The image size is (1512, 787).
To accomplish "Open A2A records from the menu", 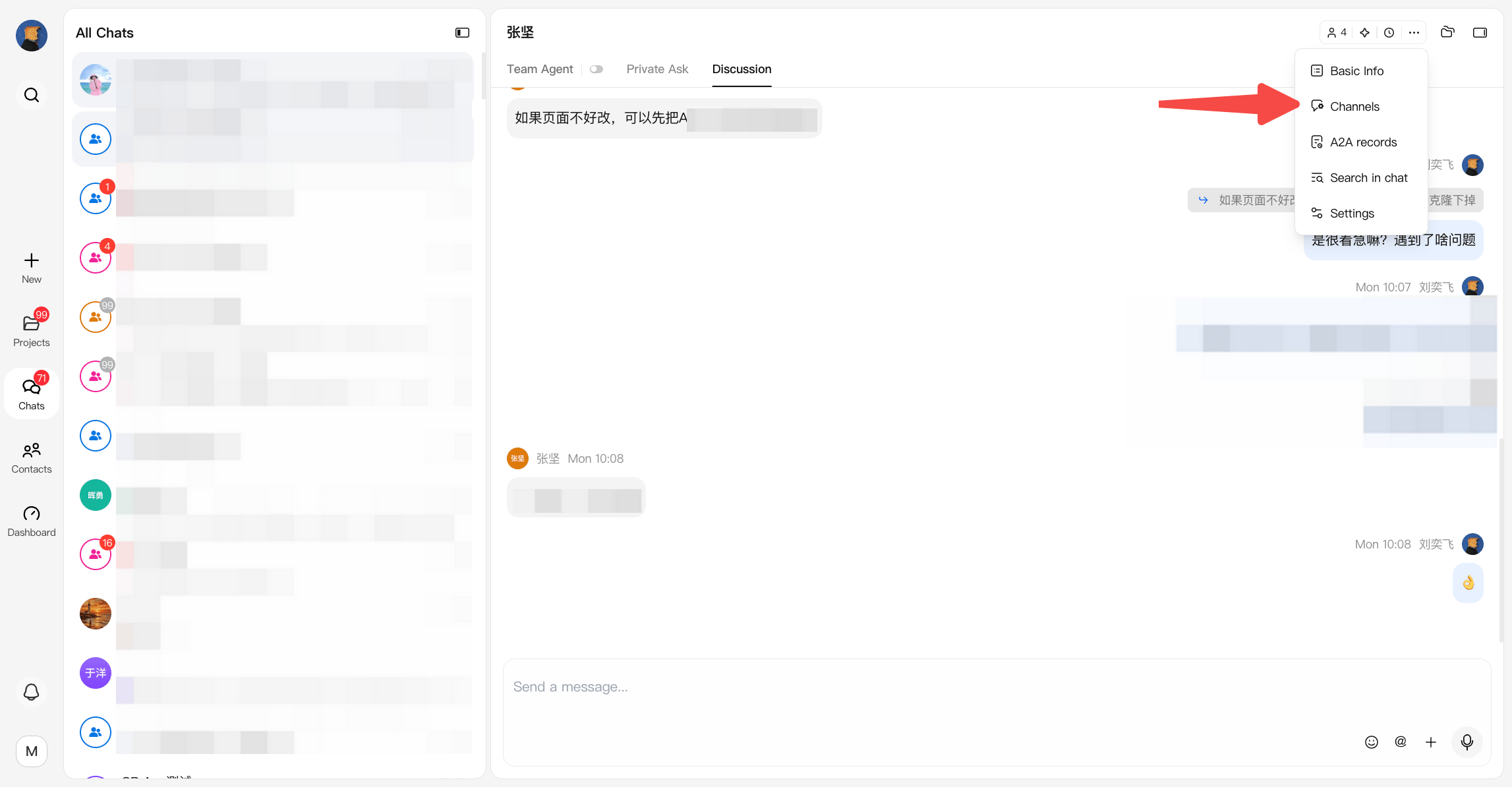I will coord(1361,142).
